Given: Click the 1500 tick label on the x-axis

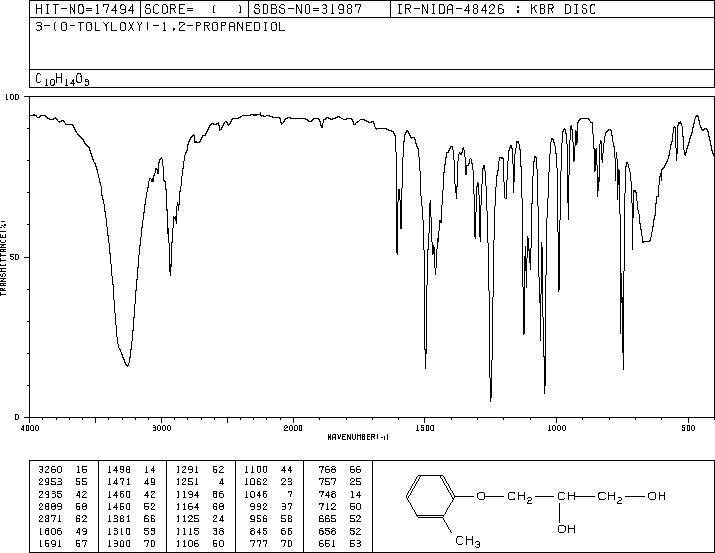Looking at the screenshot, I should click(425, 428).
